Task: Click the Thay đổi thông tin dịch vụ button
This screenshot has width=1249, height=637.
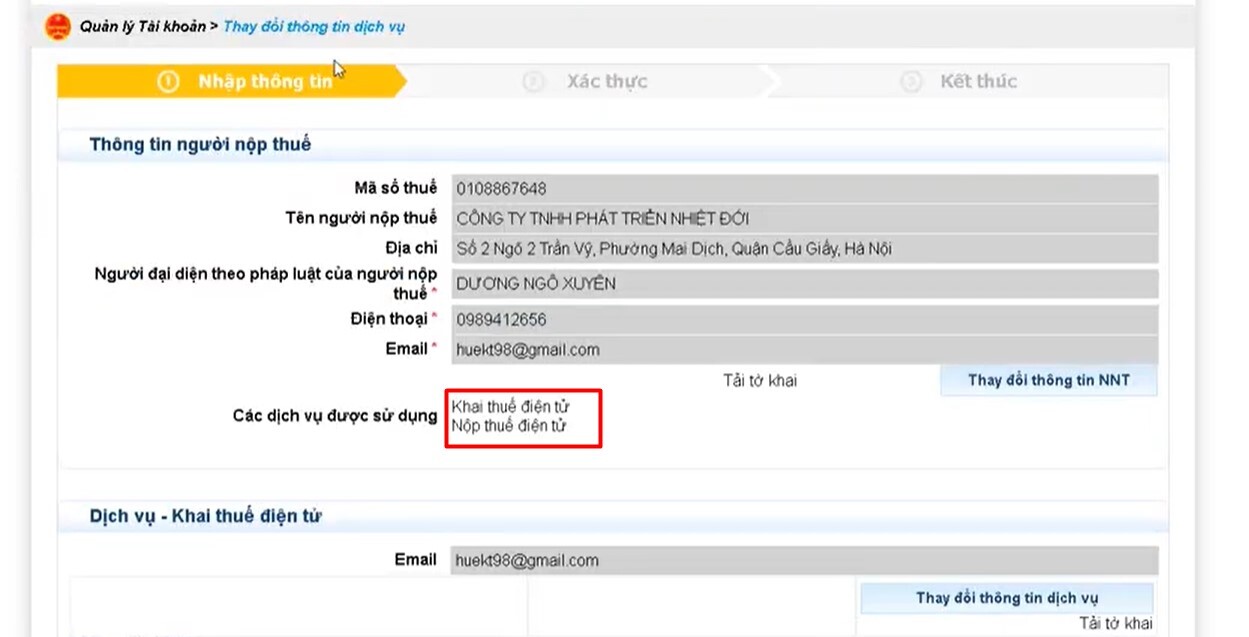Action: tap(1007, 598)
